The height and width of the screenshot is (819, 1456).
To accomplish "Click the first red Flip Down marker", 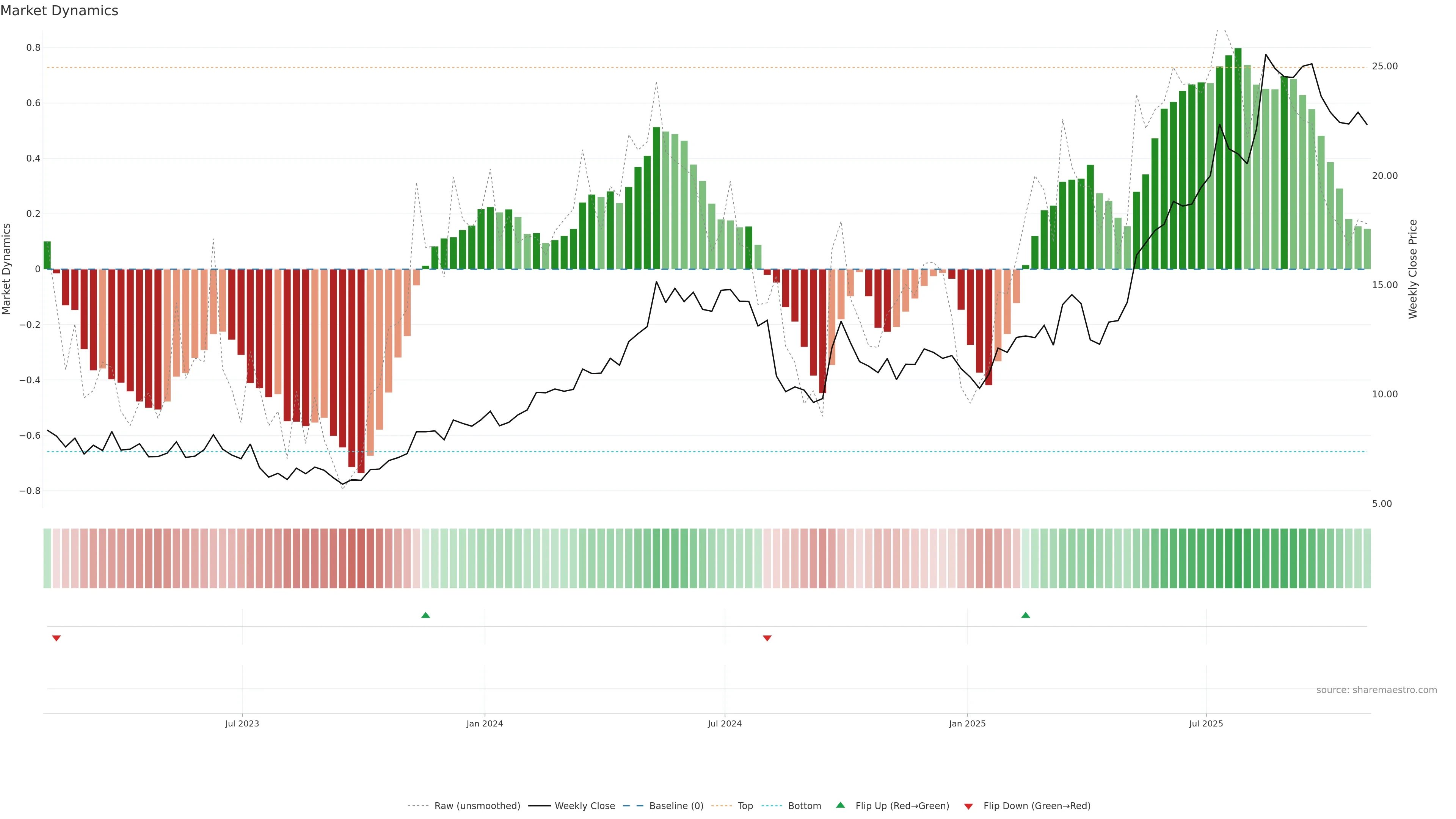I will point(56,638).
